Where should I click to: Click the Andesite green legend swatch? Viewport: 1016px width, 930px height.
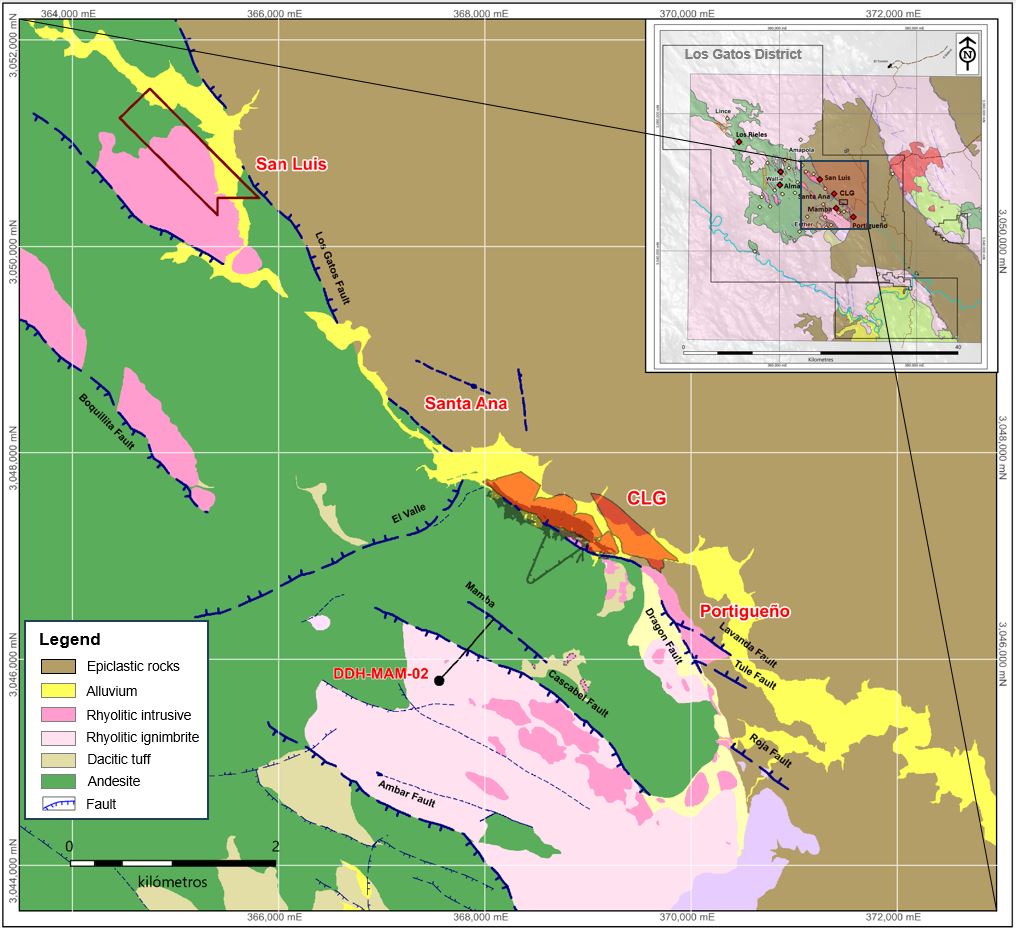click(x=58, y=782)
